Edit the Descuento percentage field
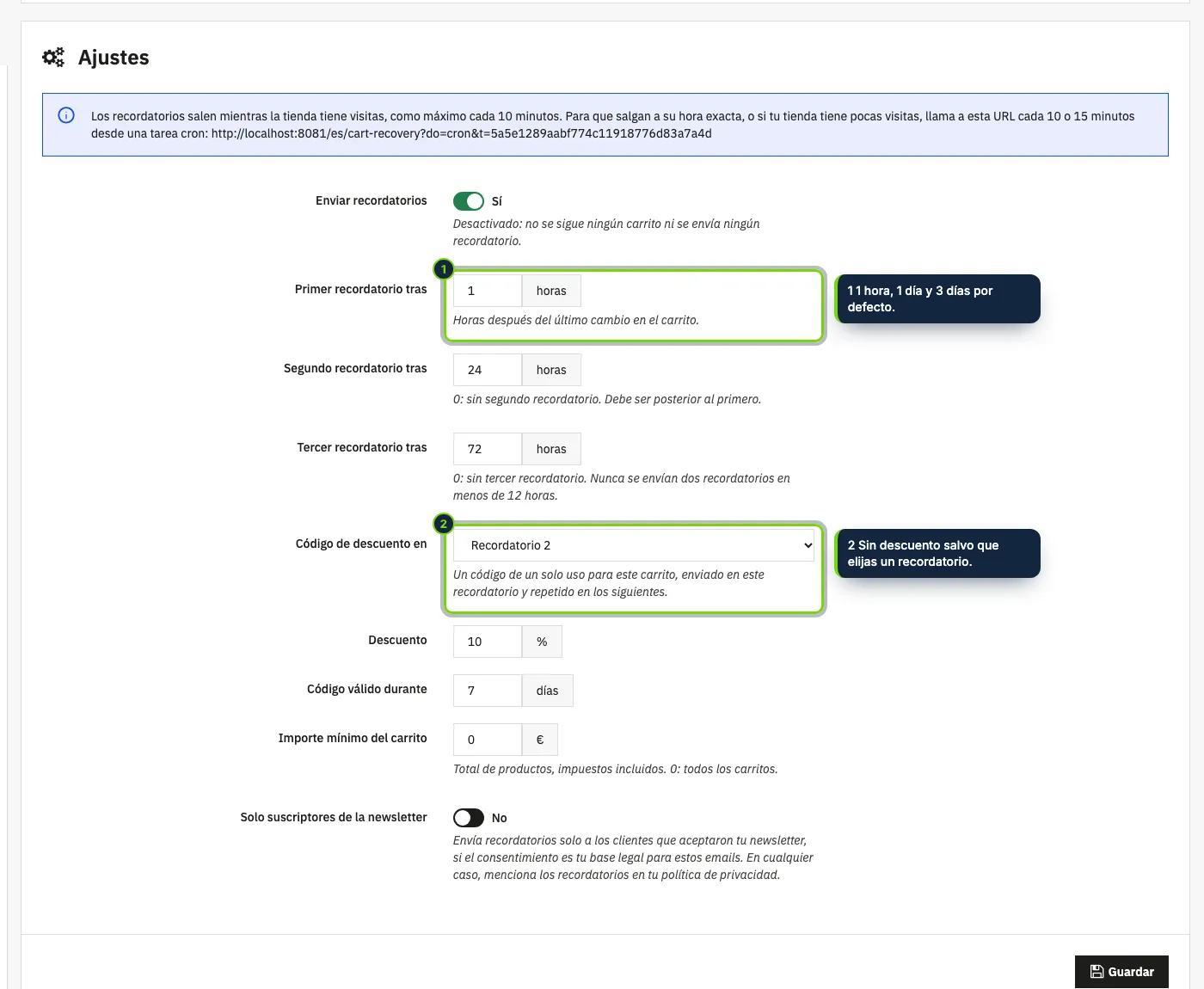1204x989 pixels. coord(488,642)
